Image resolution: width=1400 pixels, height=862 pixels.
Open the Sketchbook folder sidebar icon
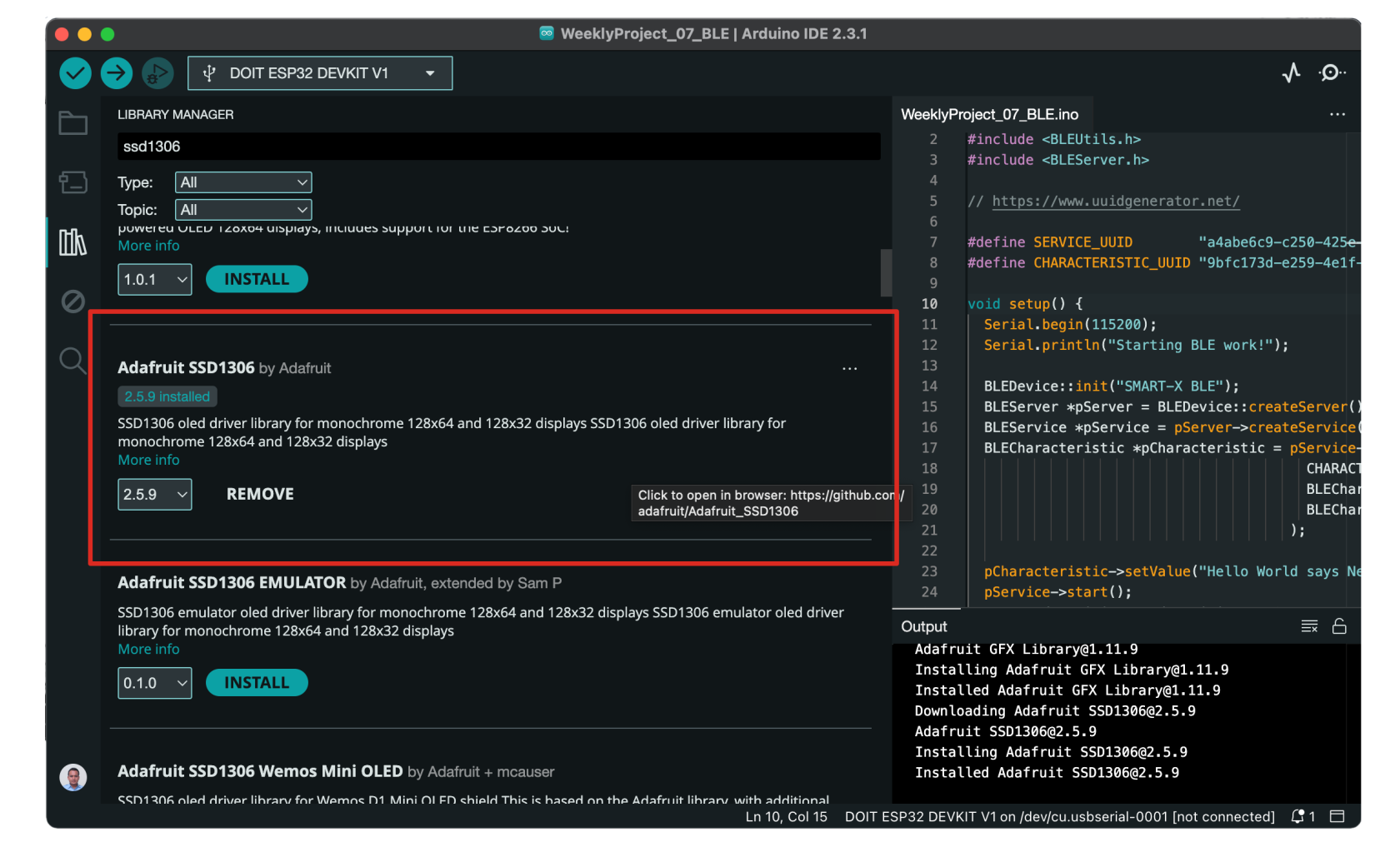click(x=73, y=123)
